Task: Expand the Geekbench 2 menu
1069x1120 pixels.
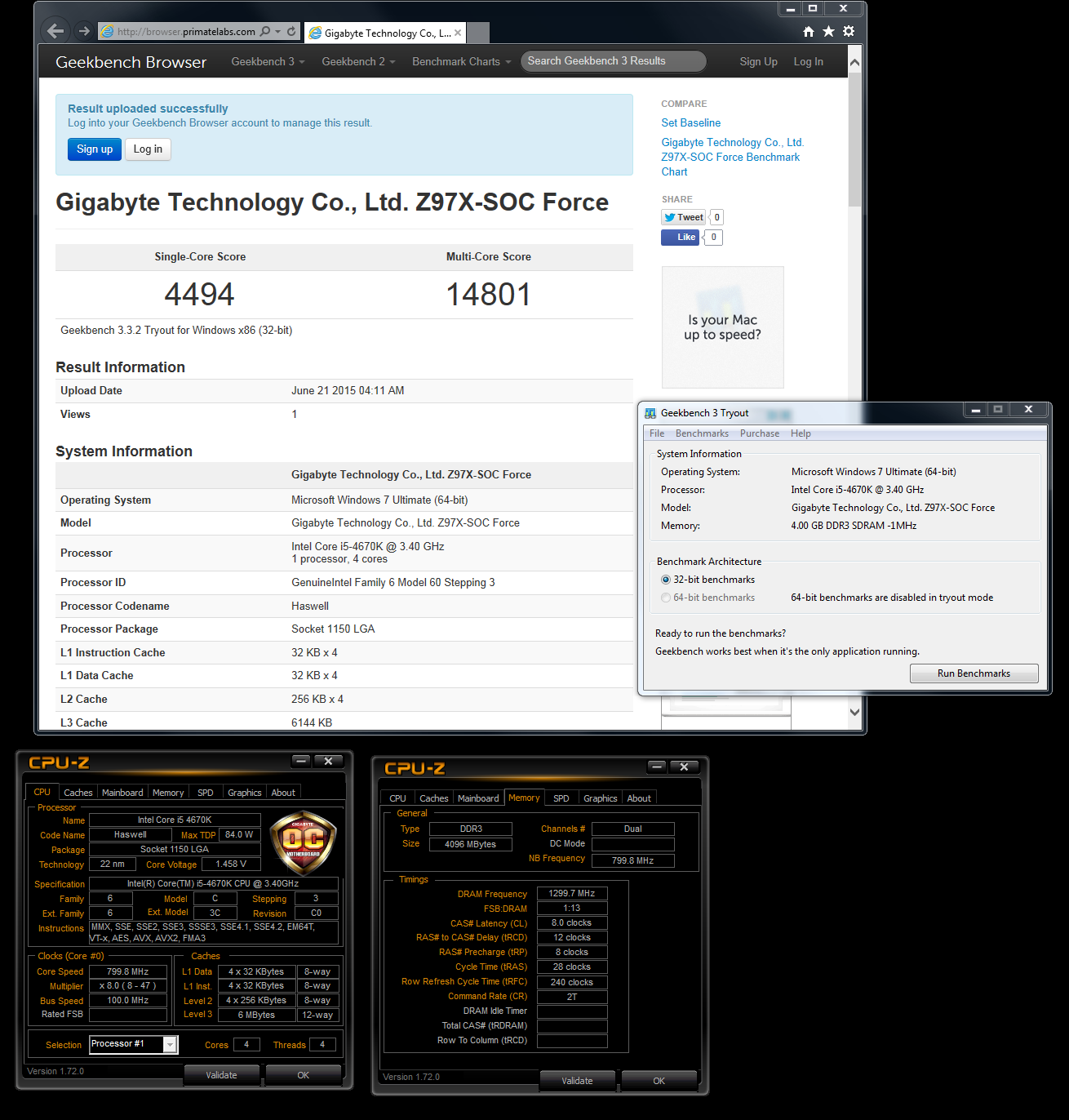Action: pos(358,61)
